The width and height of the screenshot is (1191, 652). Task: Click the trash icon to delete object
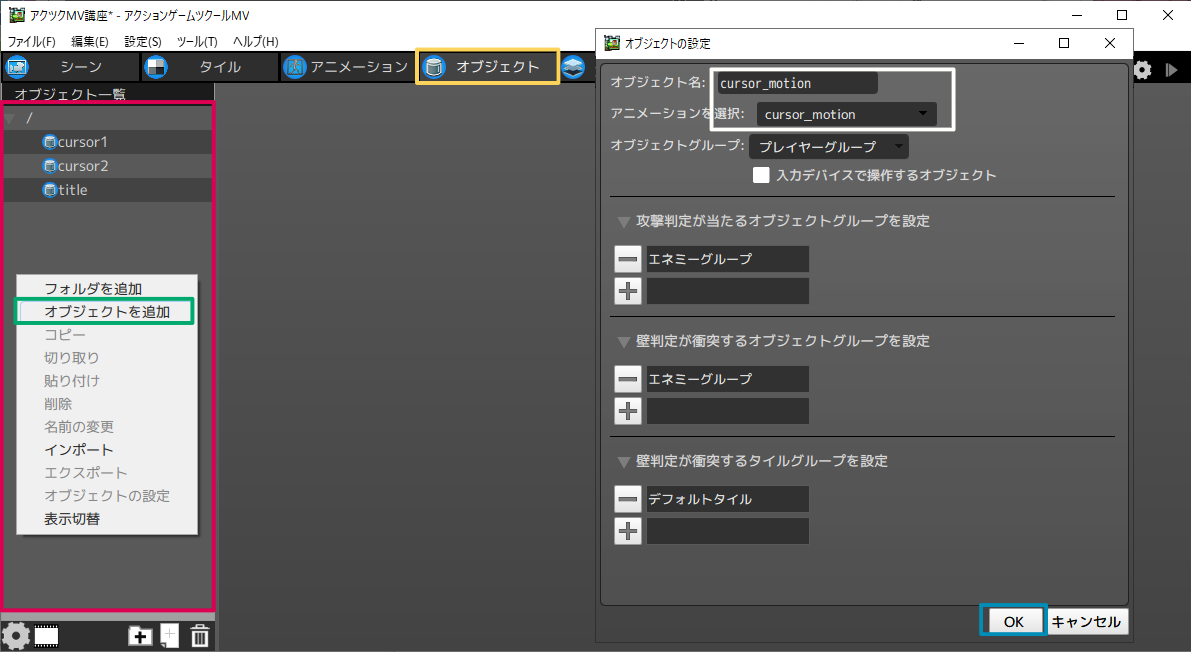[x=200, y=635]
